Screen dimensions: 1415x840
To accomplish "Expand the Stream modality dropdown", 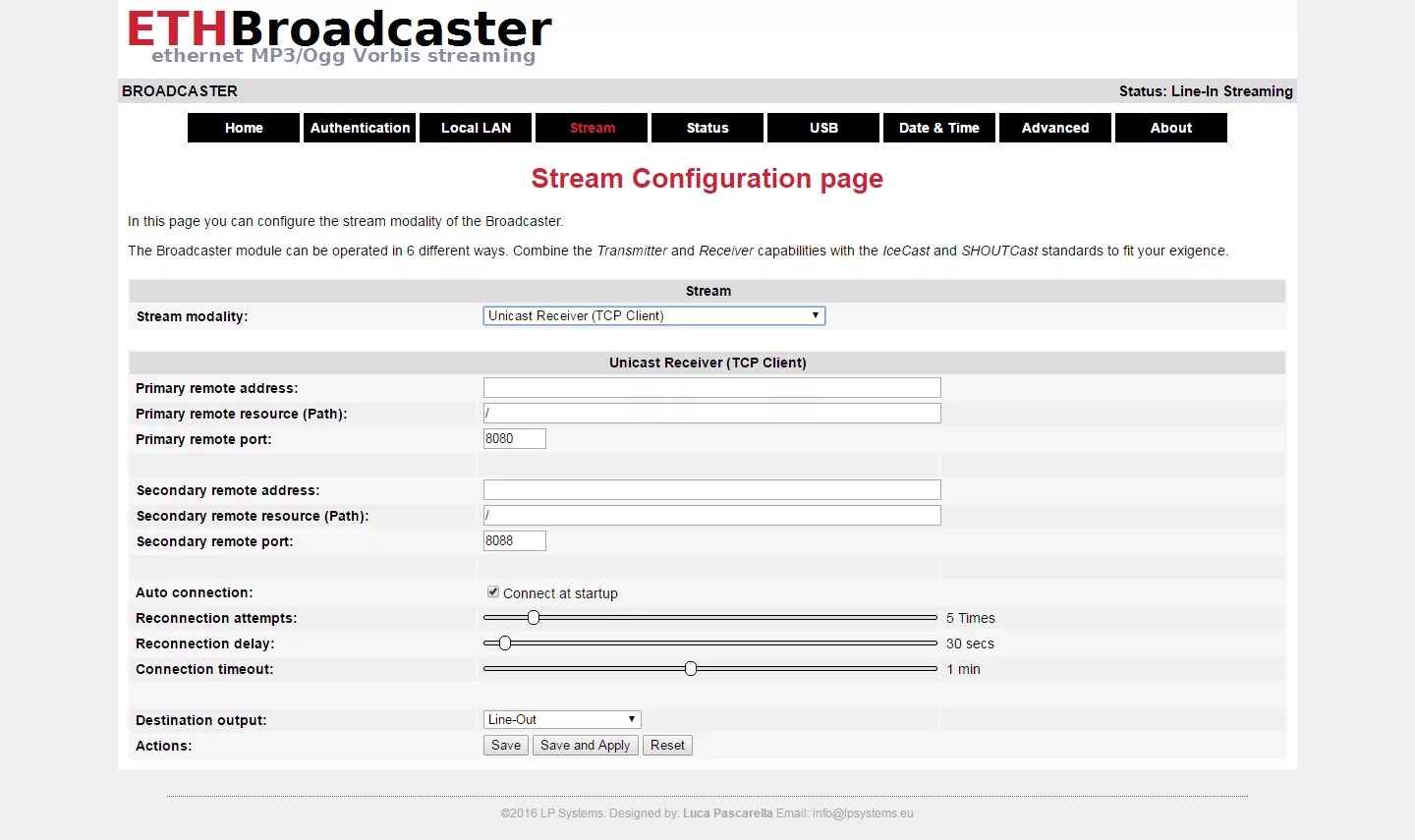I will pyautogui.click(x=653, y=315).
